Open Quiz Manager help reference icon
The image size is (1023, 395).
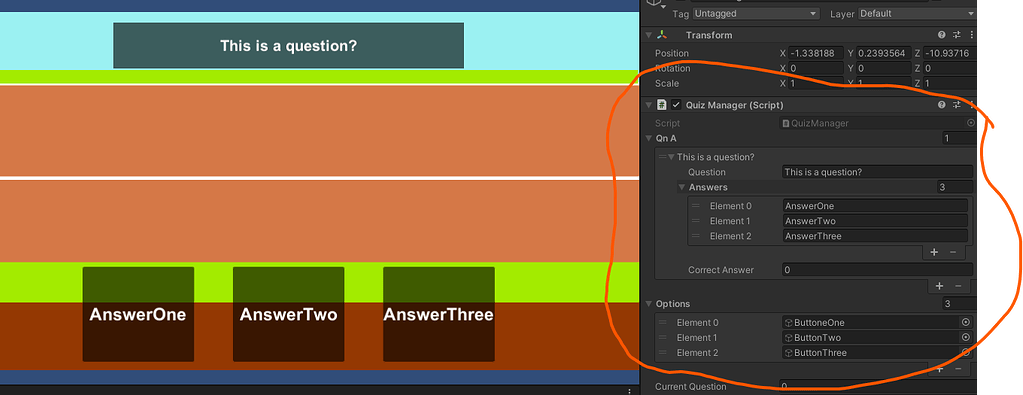941,105
